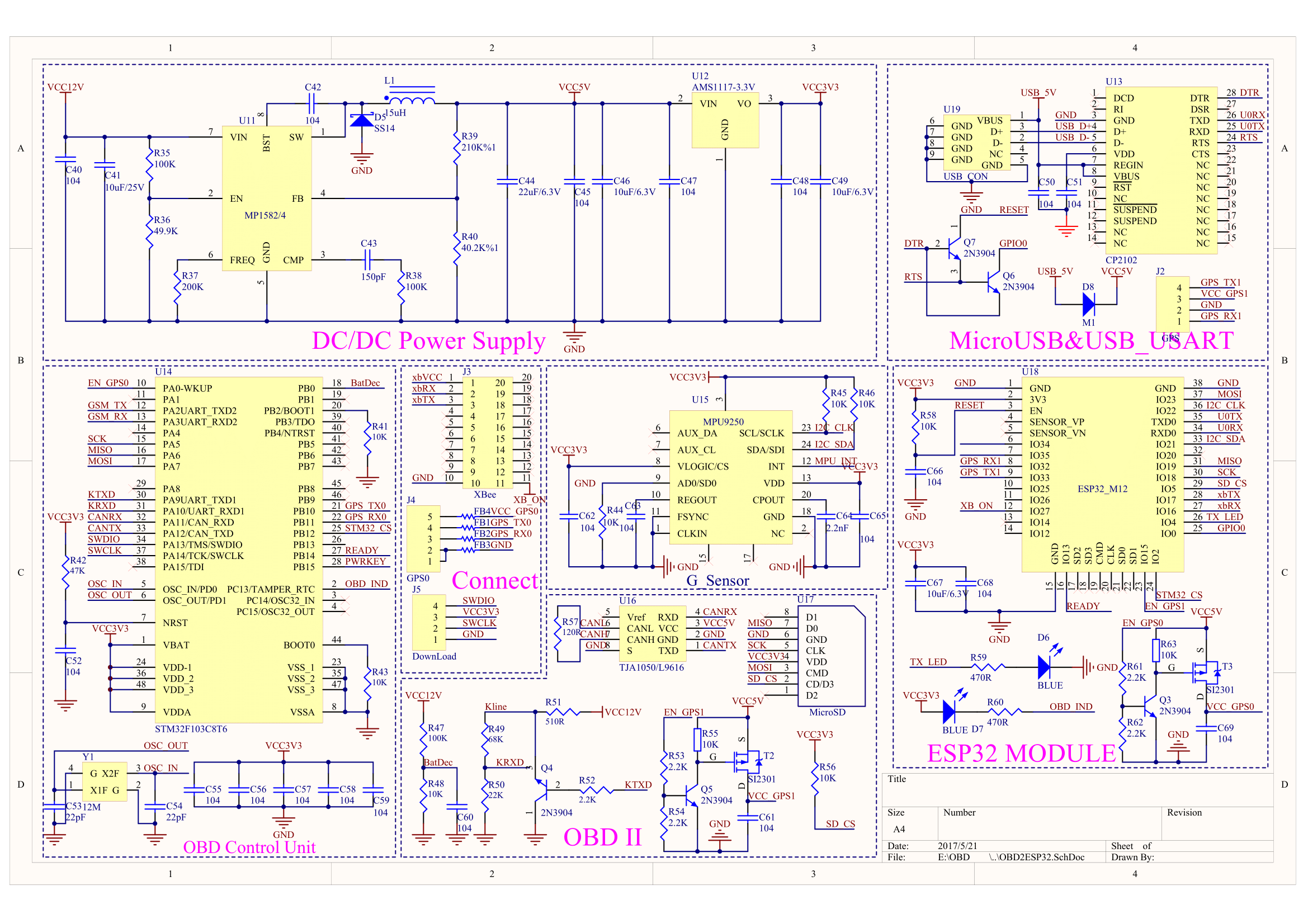
Task: Click the J5 DownLoad connector block
Action: pyautogui.click(x=429, y=622)
